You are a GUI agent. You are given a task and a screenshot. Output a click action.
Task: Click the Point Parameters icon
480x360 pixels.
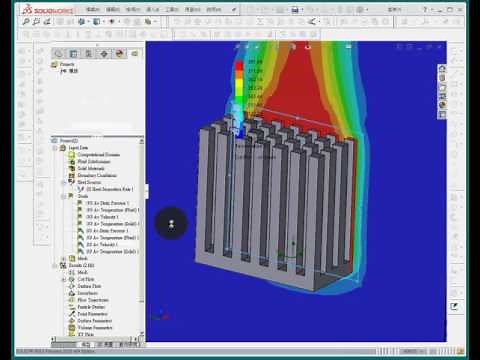(71, 314)
